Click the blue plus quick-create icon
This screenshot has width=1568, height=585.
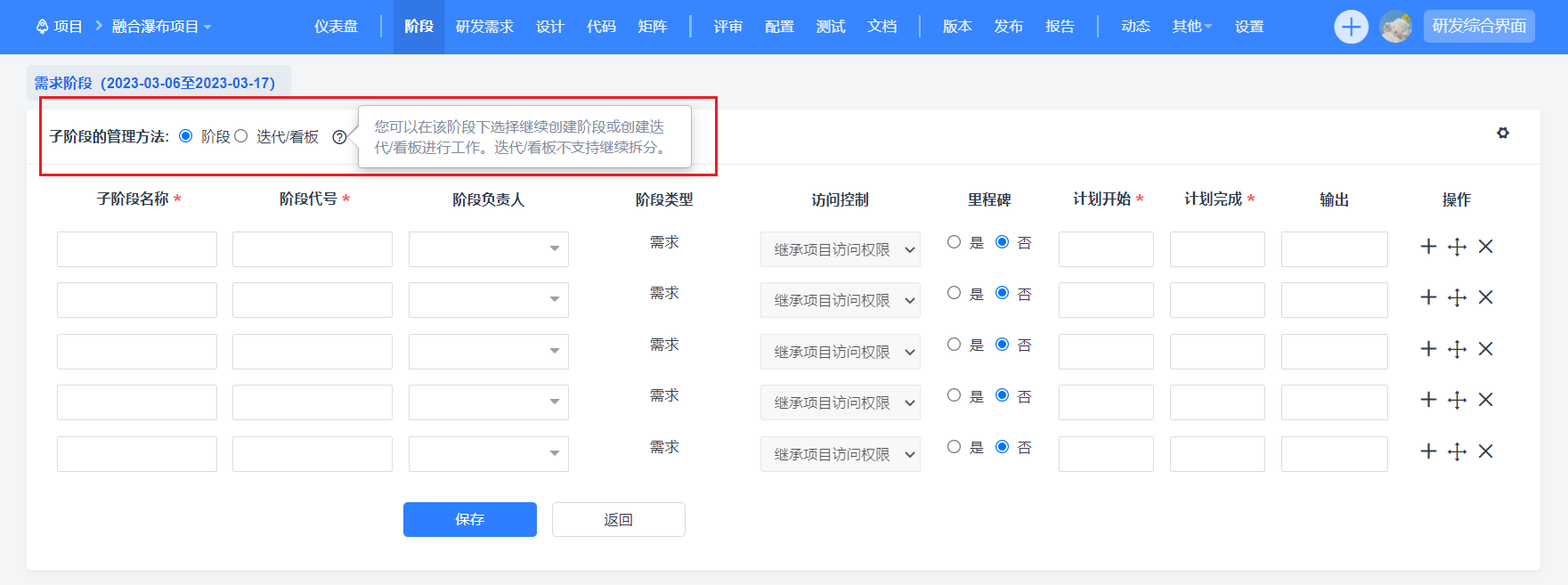pos(1351,27)
